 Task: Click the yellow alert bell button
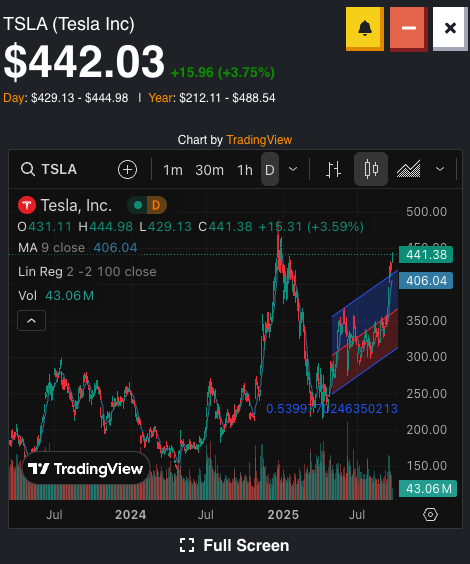(x=365, y=28)
